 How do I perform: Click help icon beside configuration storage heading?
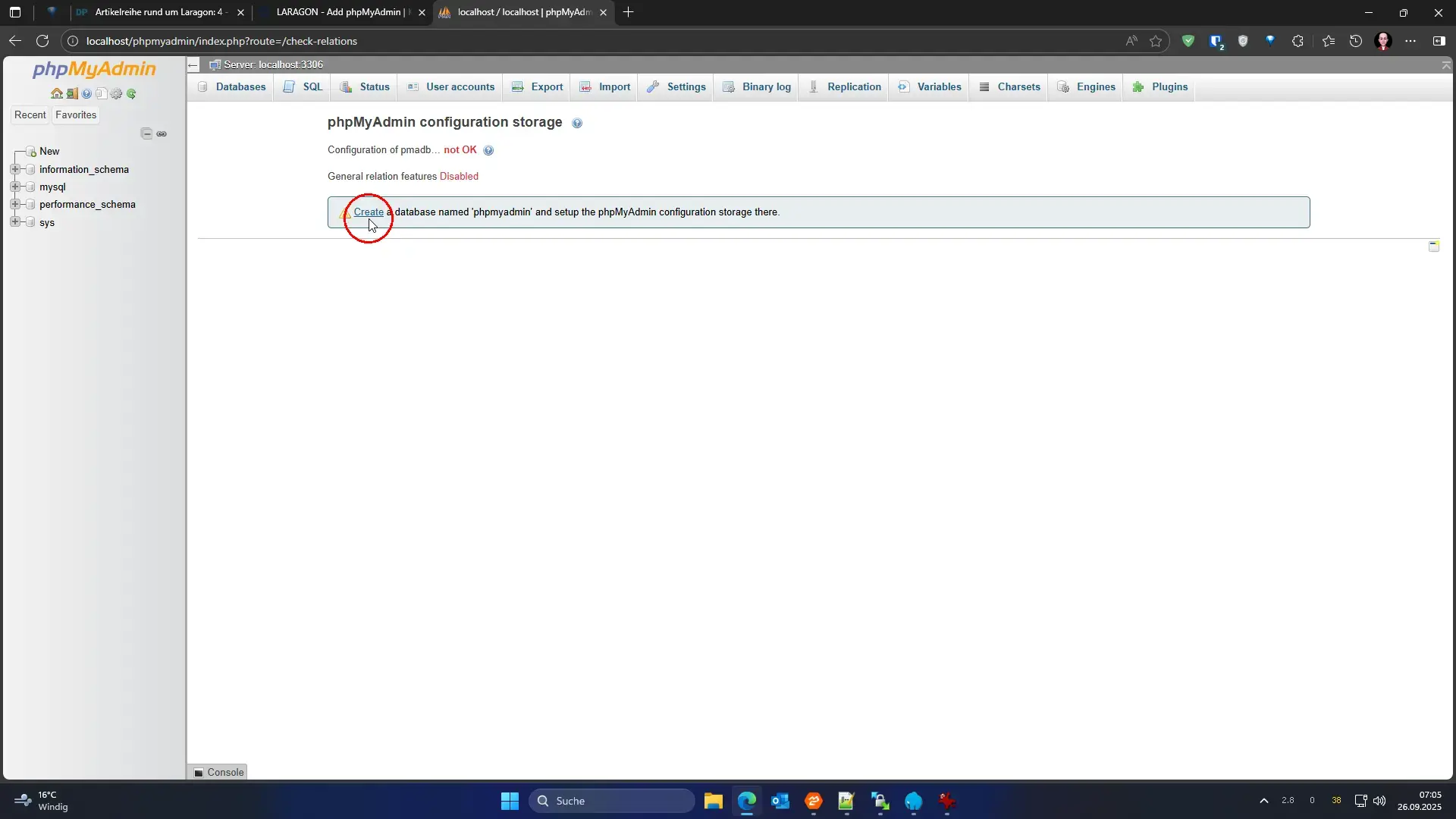click(x=577, y=123)
